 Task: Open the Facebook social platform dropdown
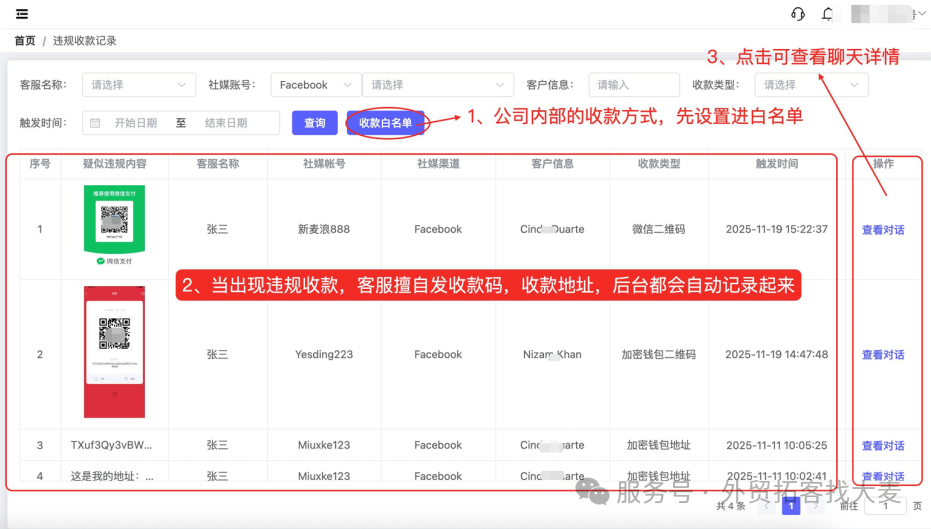coord(316,85)
